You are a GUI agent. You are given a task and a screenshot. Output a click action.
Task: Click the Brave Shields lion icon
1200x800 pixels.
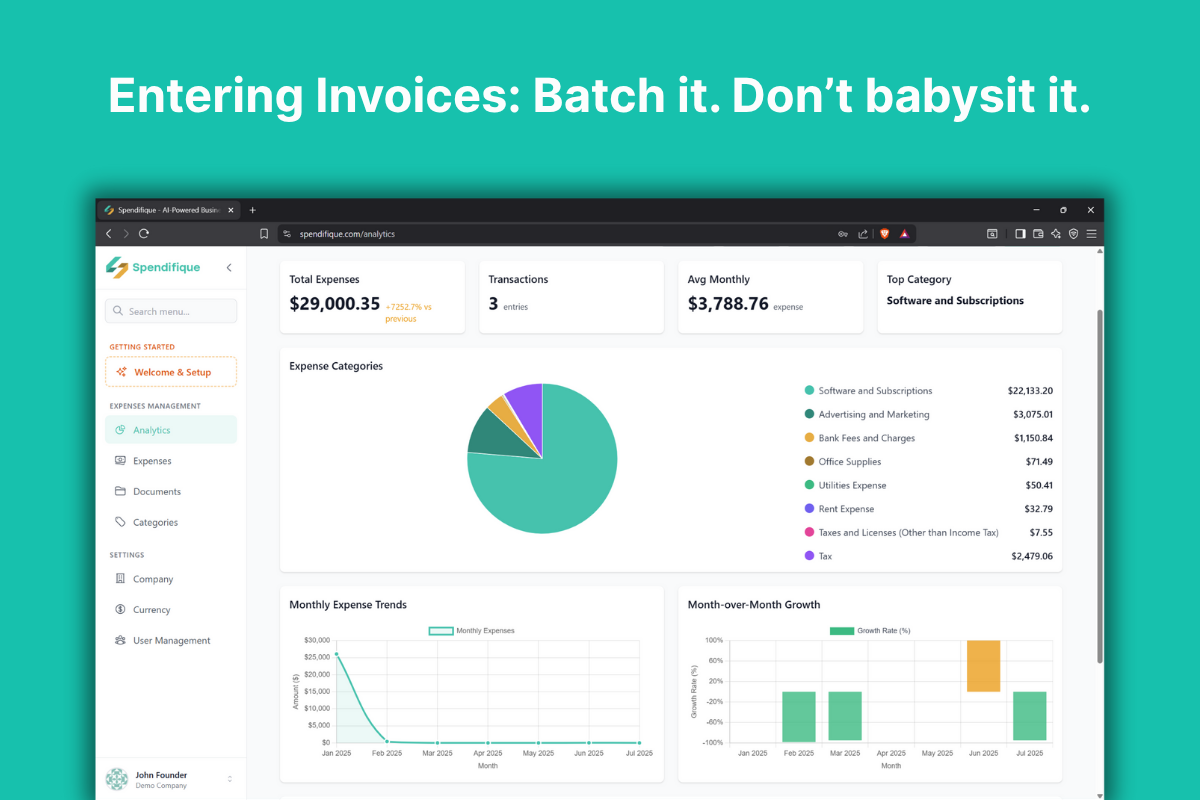(x=884, y=233)
